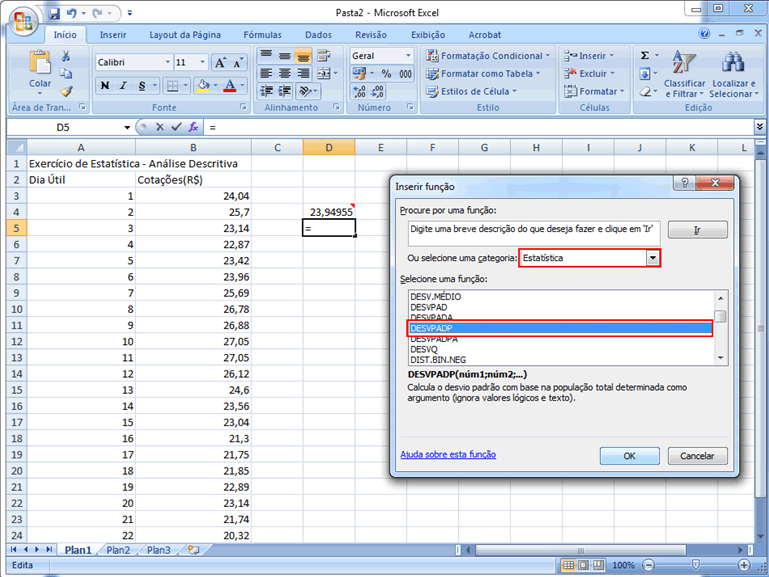Toggle Underline formatting
Image resolution: width=769 pixels, height=577 pixels.
(141, 86)
